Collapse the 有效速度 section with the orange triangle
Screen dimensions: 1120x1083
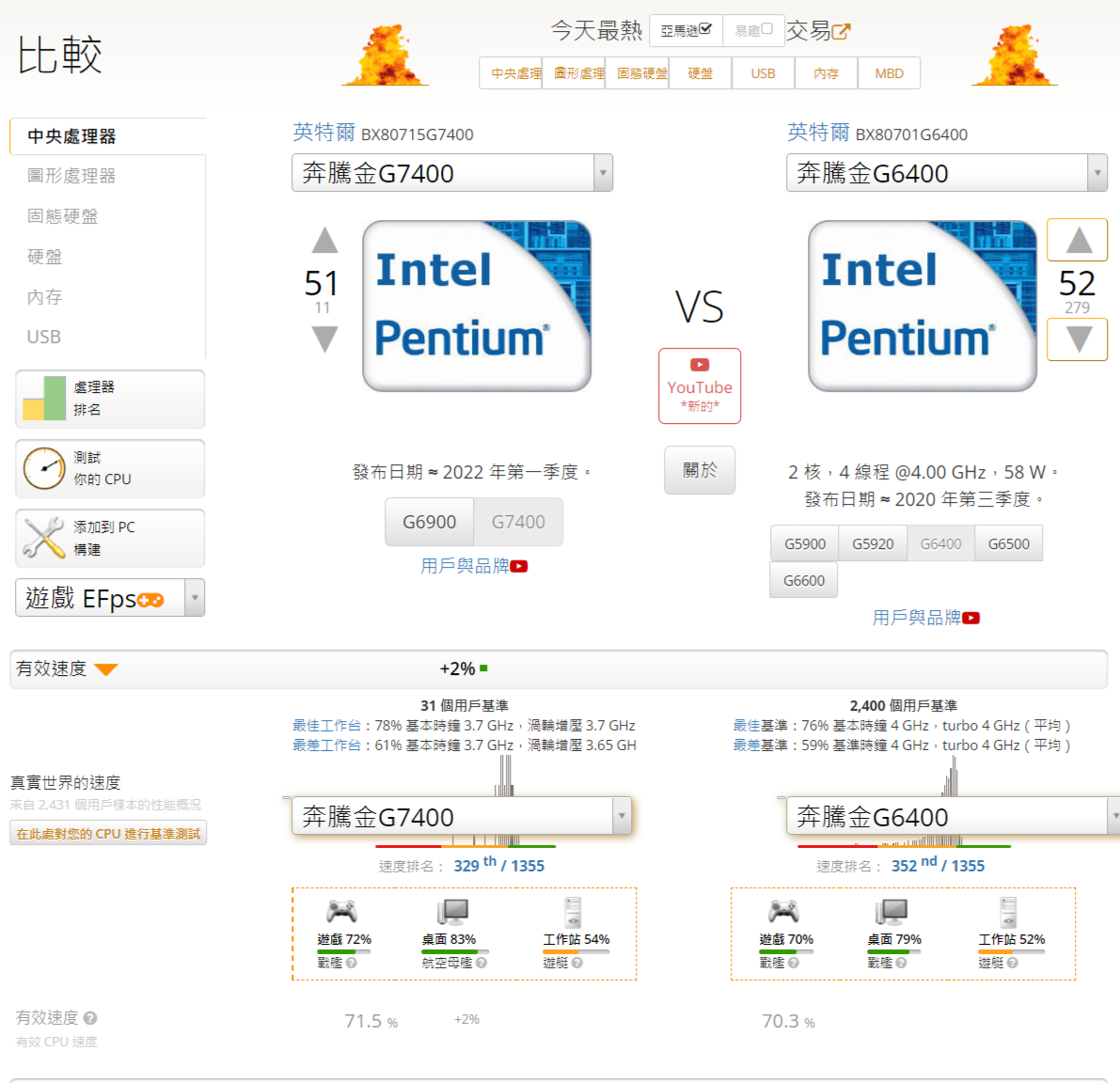[105, 669]
